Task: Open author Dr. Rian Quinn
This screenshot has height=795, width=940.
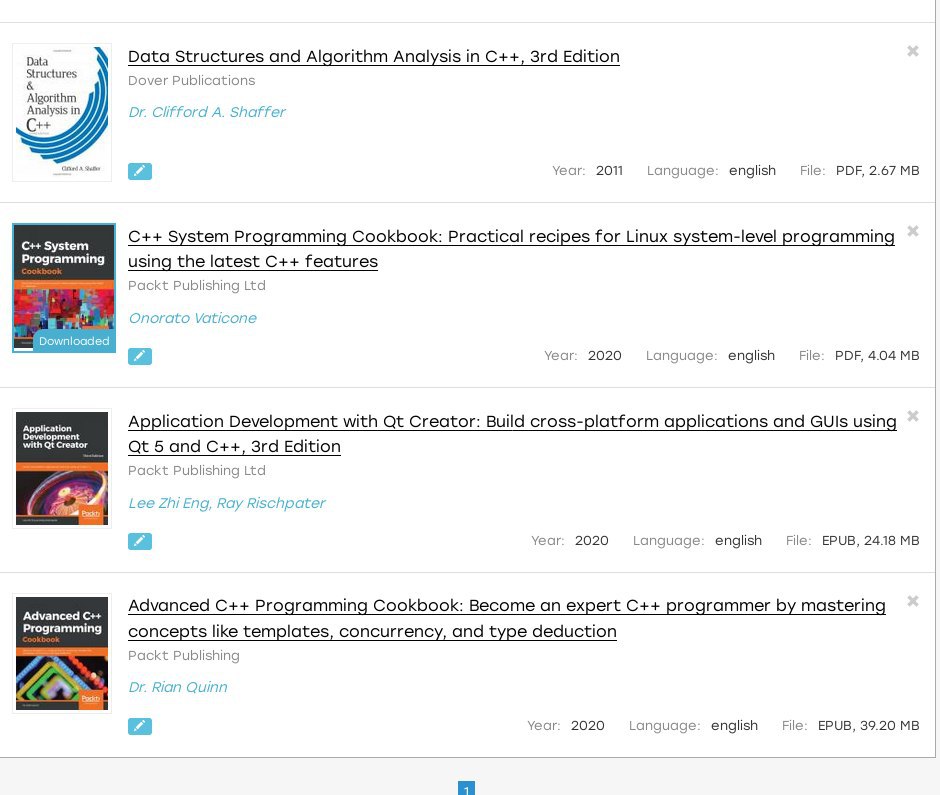Action: [x=178, y=687]
